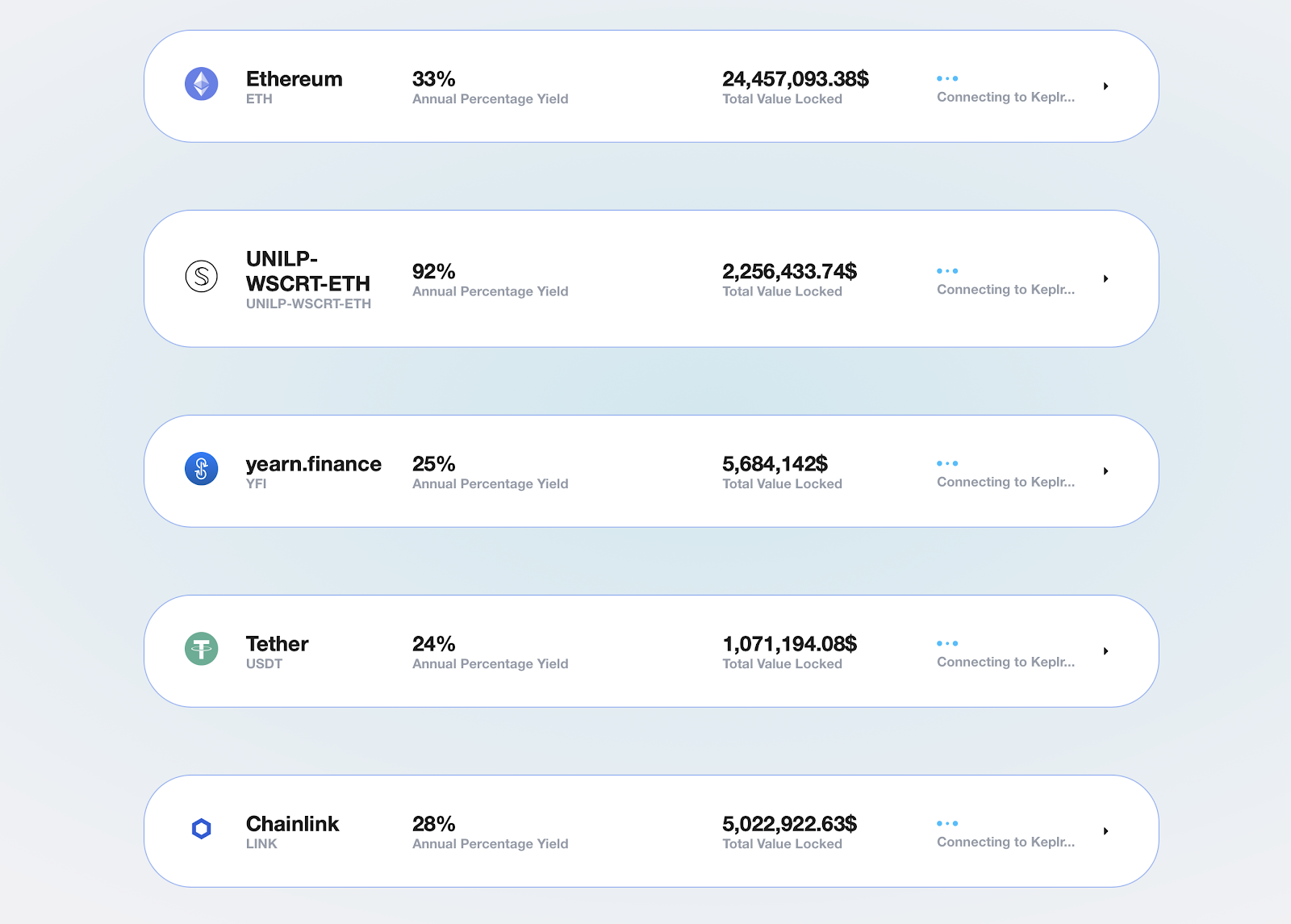
Task: Click the 24% yield value
Action: coord(434,644)
